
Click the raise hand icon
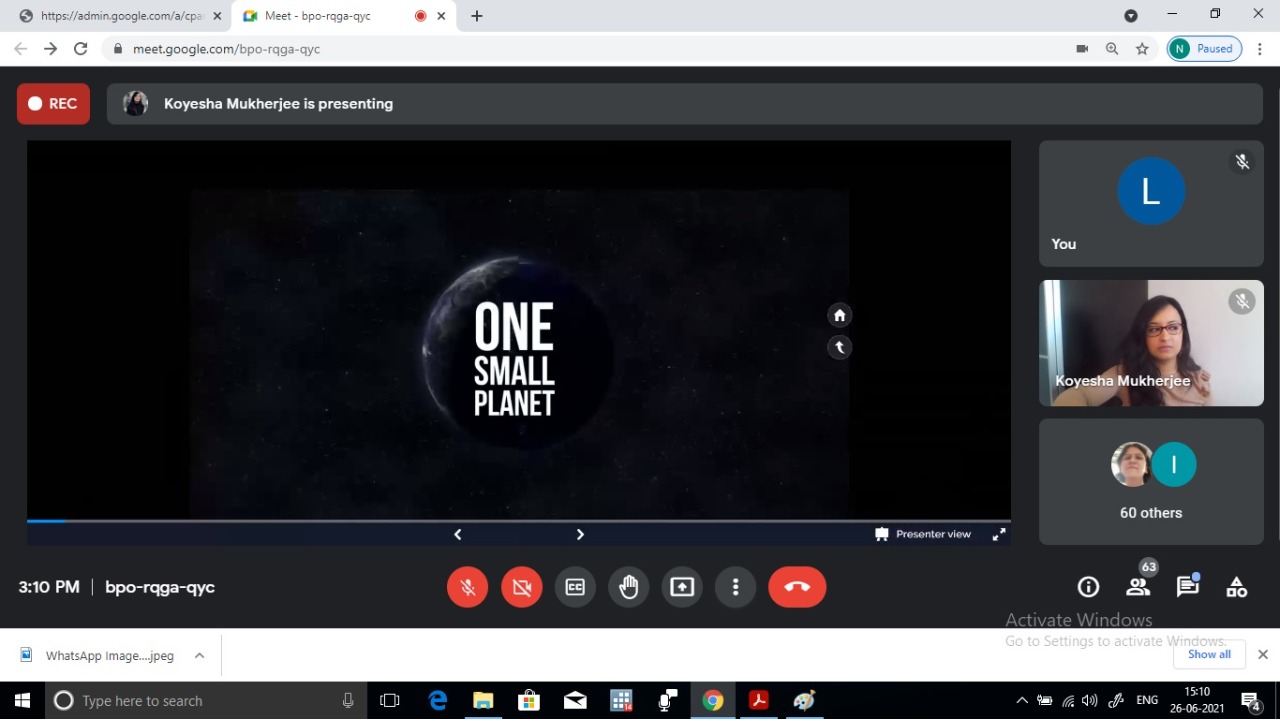pos(628,587)
